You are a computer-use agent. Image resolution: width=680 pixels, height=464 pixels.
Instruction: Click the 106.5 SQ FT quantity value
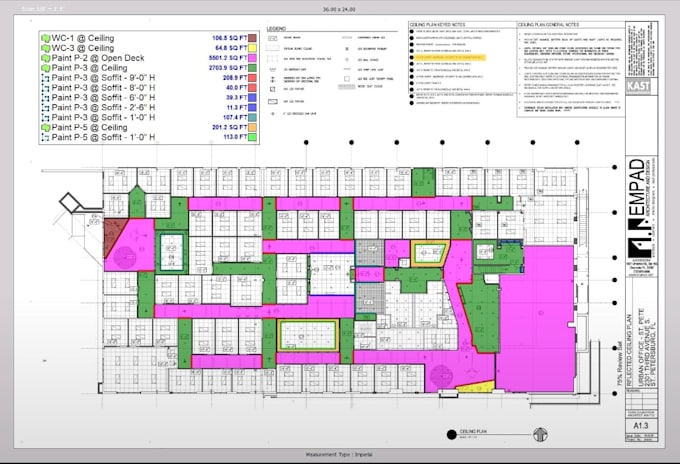tap(229, 38)
